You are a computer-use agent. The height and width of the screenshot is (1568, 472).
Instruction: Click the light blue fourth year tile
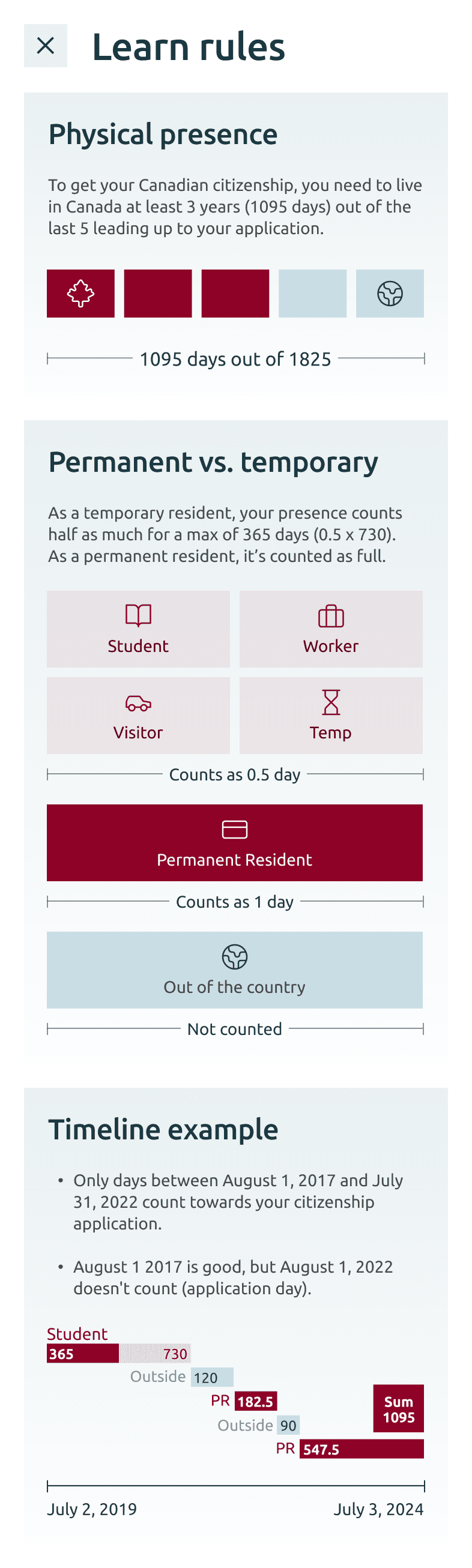(x=312, y=294)
